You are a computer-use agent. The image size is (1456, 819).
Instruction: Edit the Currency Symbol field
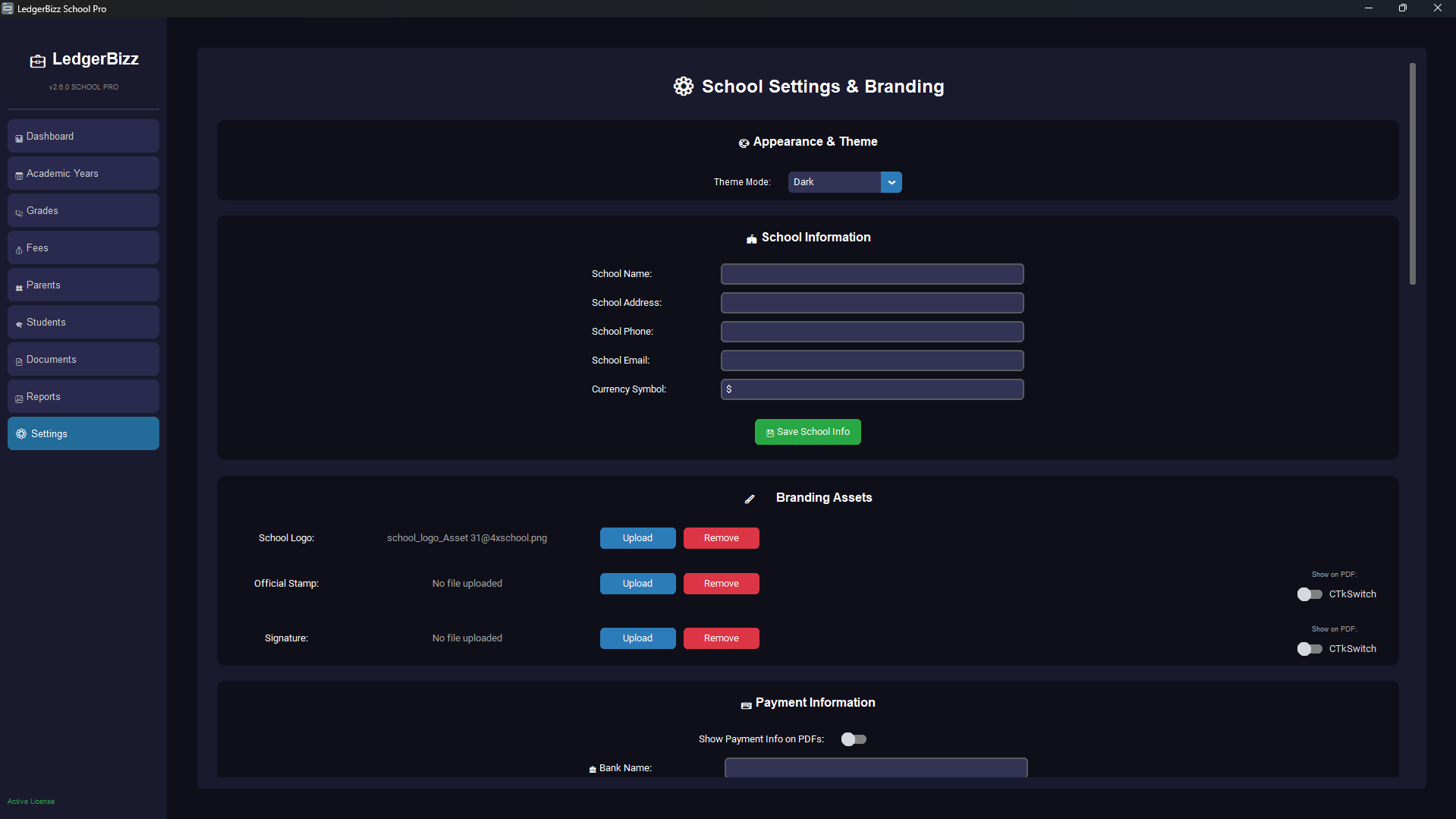point(872,389)
